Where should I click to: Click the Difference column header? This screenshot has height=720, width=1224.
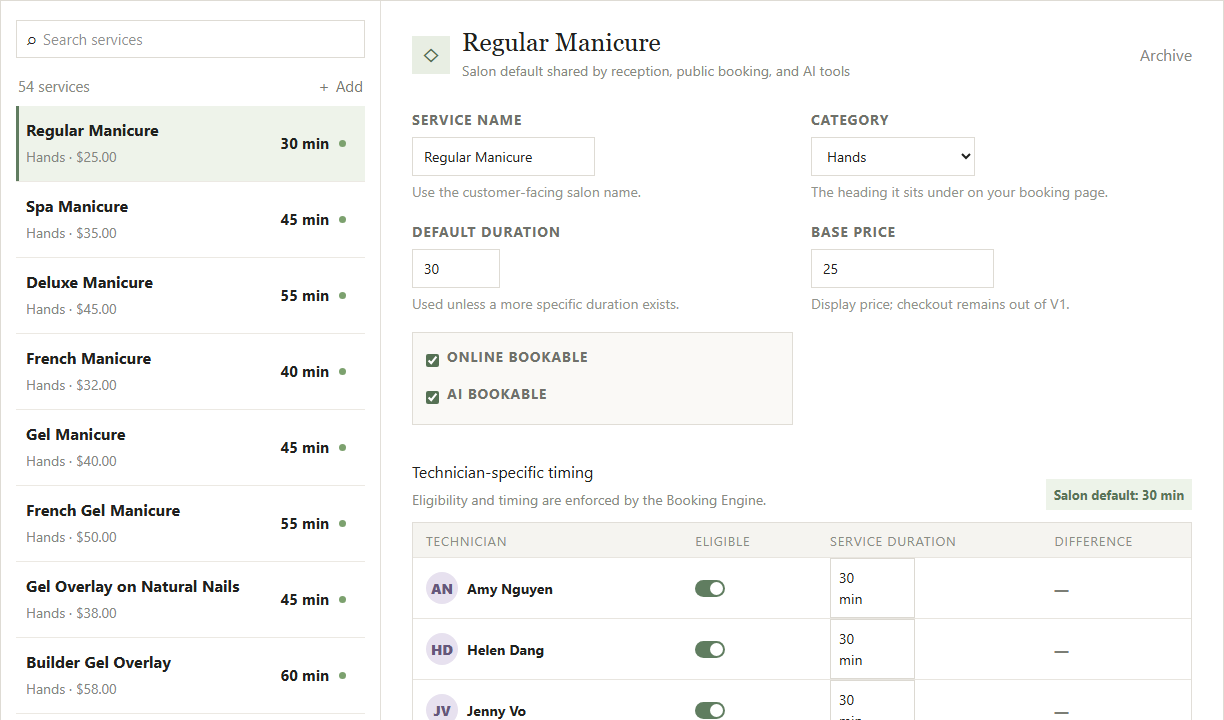(x=1093, y=542)
